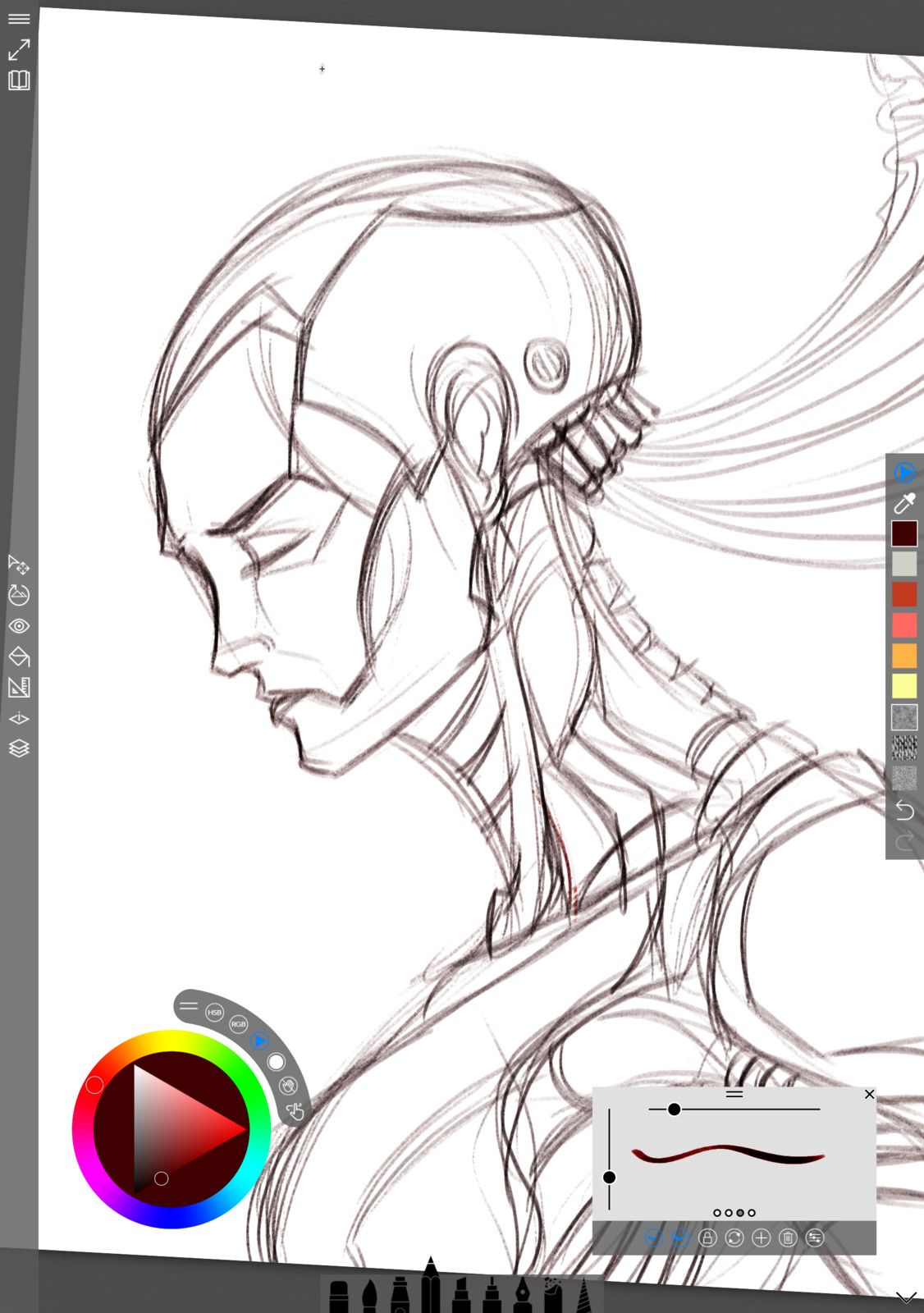Click the white circle in color wheel bar

(x=277, y=1062)
